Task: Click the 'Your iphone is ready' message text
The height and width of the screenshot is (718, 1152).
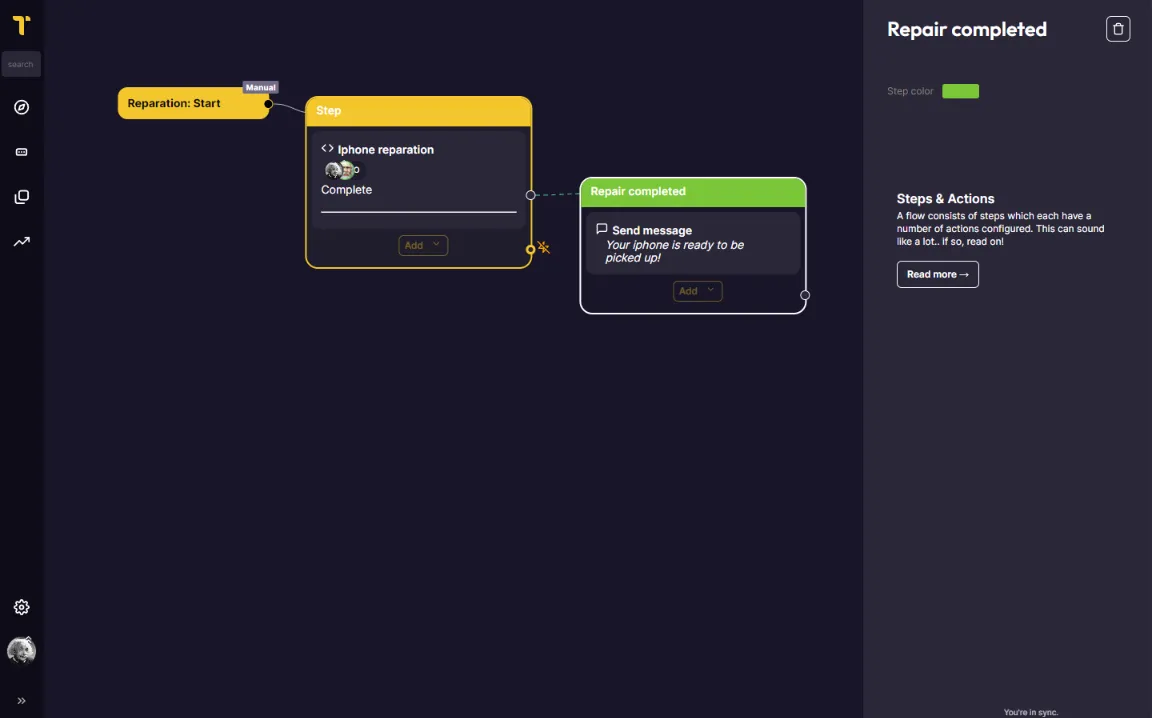Action: tap(674, 251)
